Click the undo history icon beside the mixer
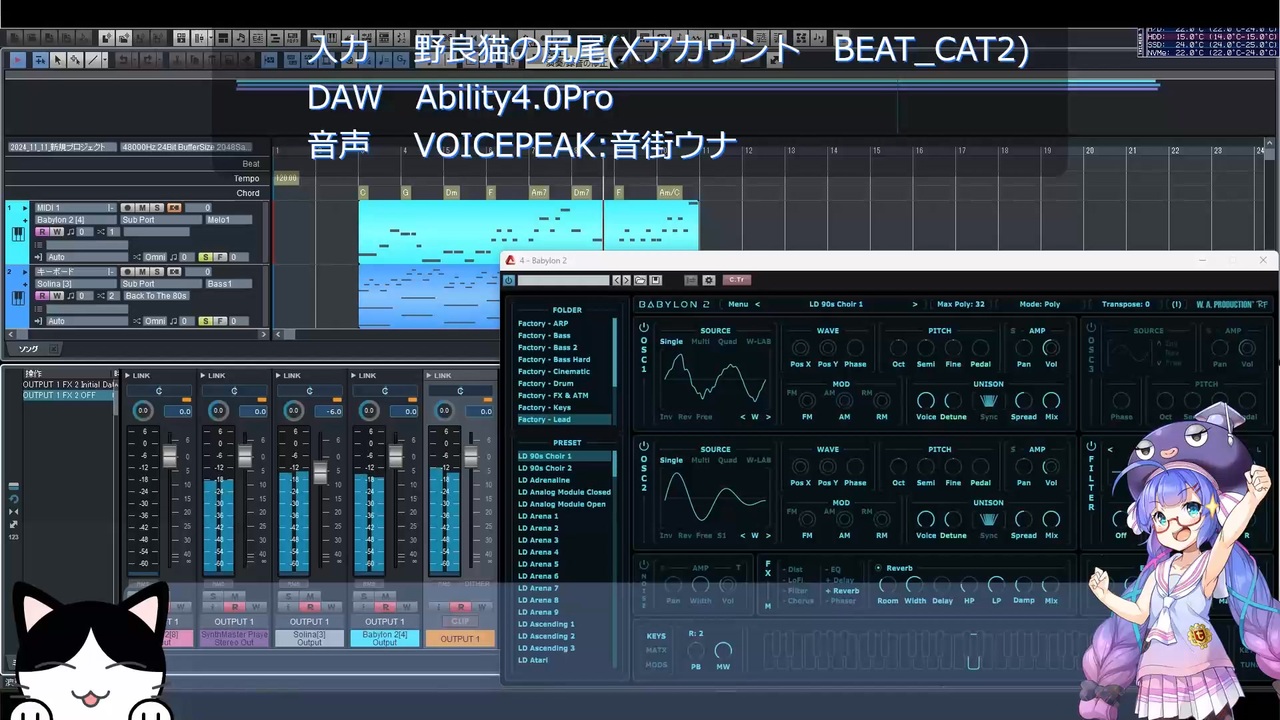 click(x=13, y=498)
